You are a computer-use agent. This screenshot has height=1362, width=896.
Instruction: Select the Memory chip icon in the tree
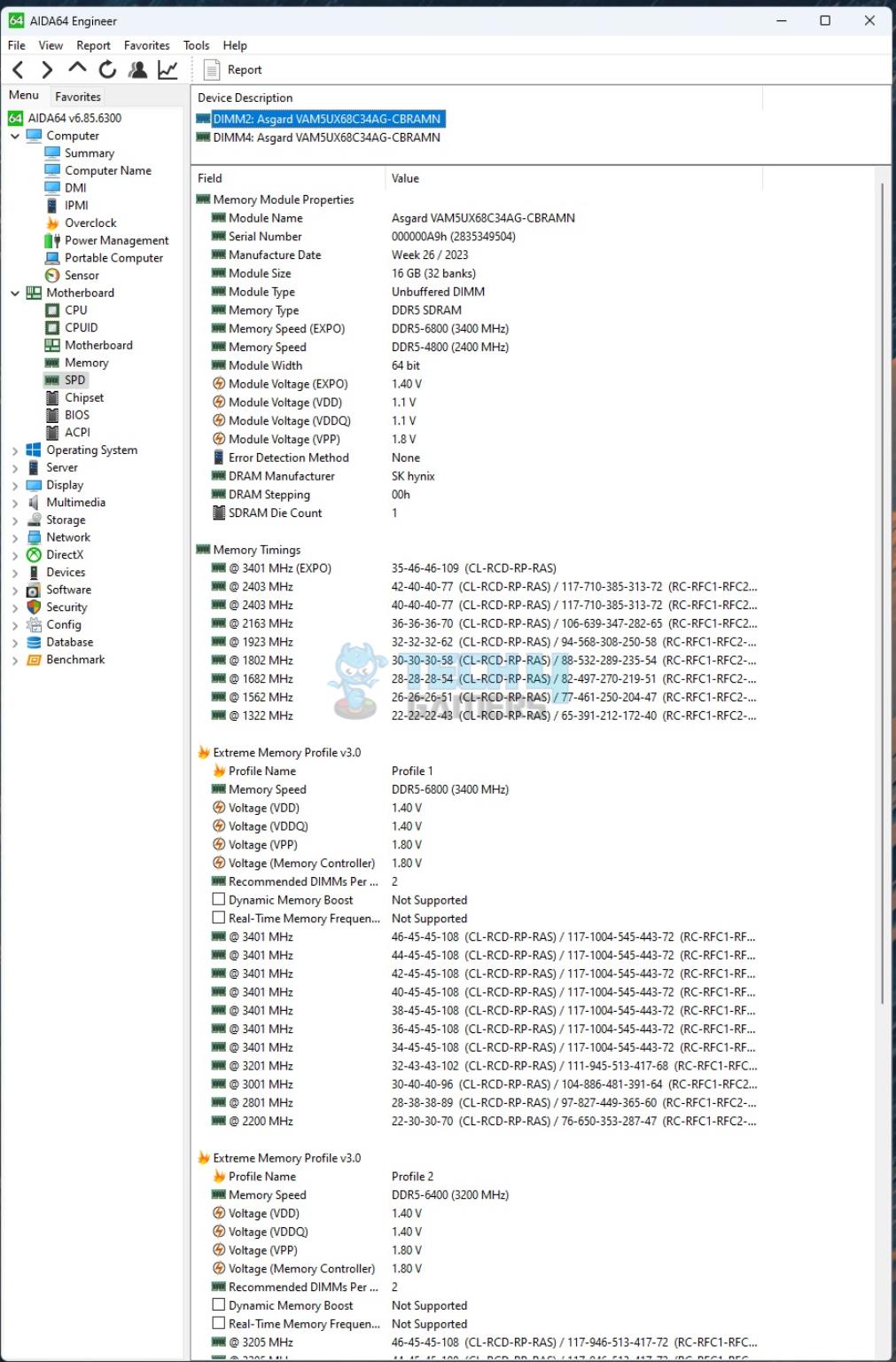[x=52, y=363]
